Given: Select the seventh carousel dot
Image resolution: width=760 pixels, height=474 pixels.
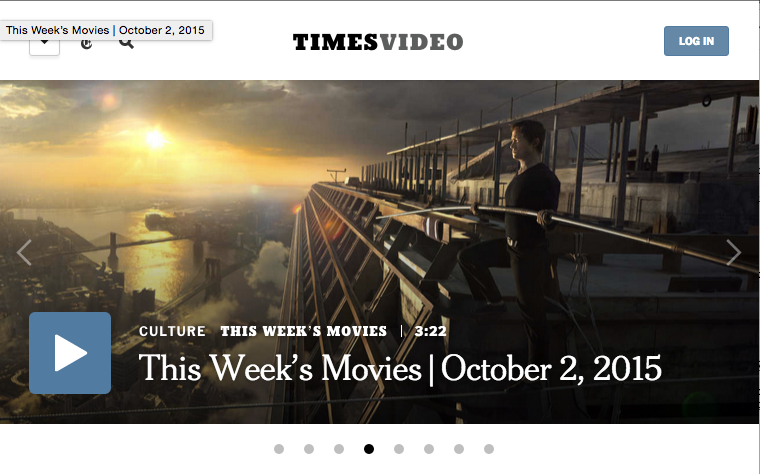Looking at the screenshot, I should pyautogui.click(x=459, y=449).
